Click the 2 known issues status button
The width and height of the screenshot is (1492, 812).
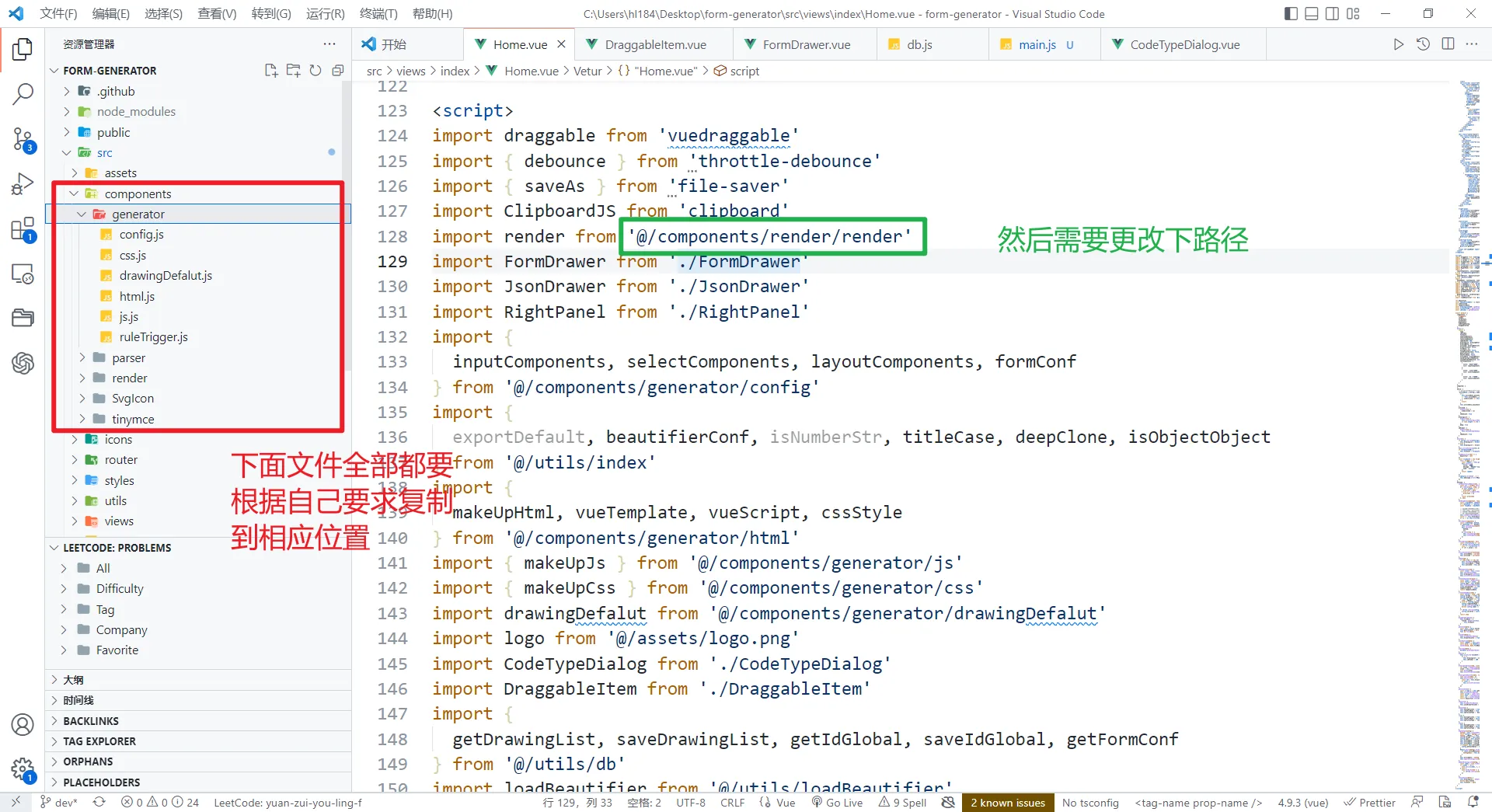tap(1007, 803)
